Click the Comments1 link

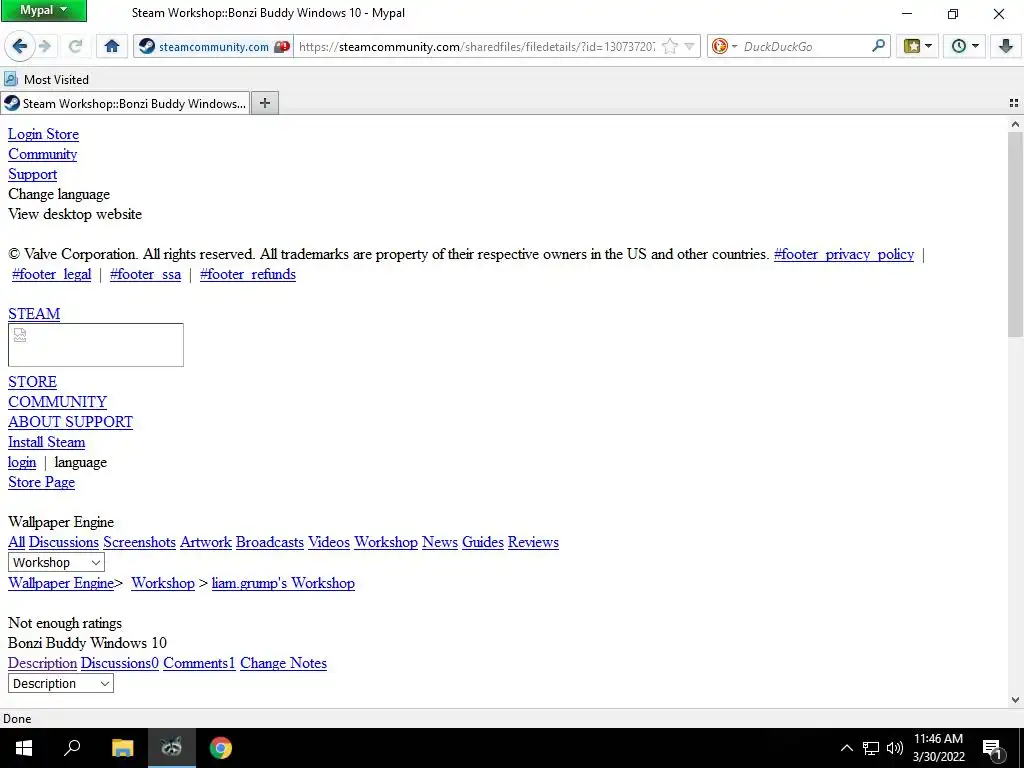pyautogui.click(x=199, y=663)
